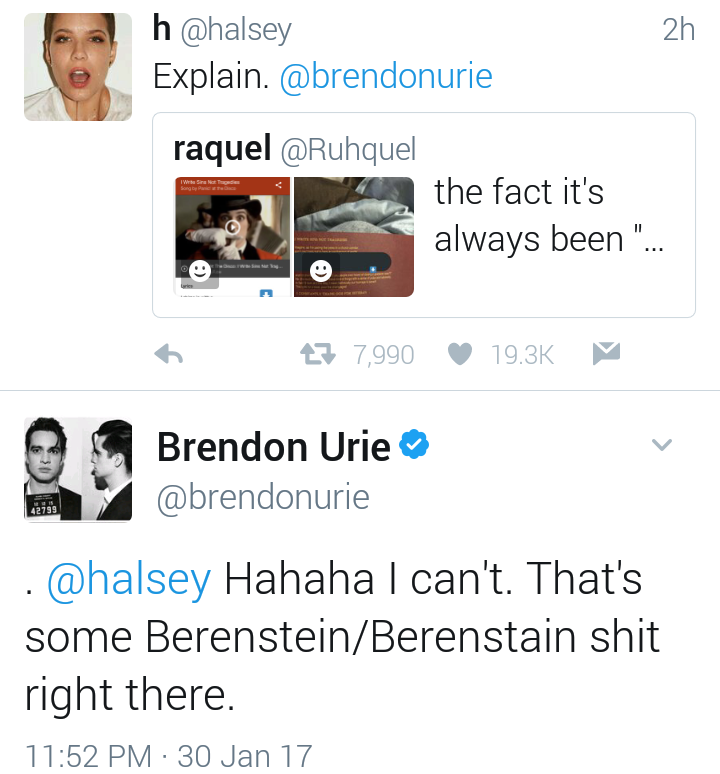Reply to halsey's tweet
The width and height of the screenshot is (720, 774).
pos(169,354)
